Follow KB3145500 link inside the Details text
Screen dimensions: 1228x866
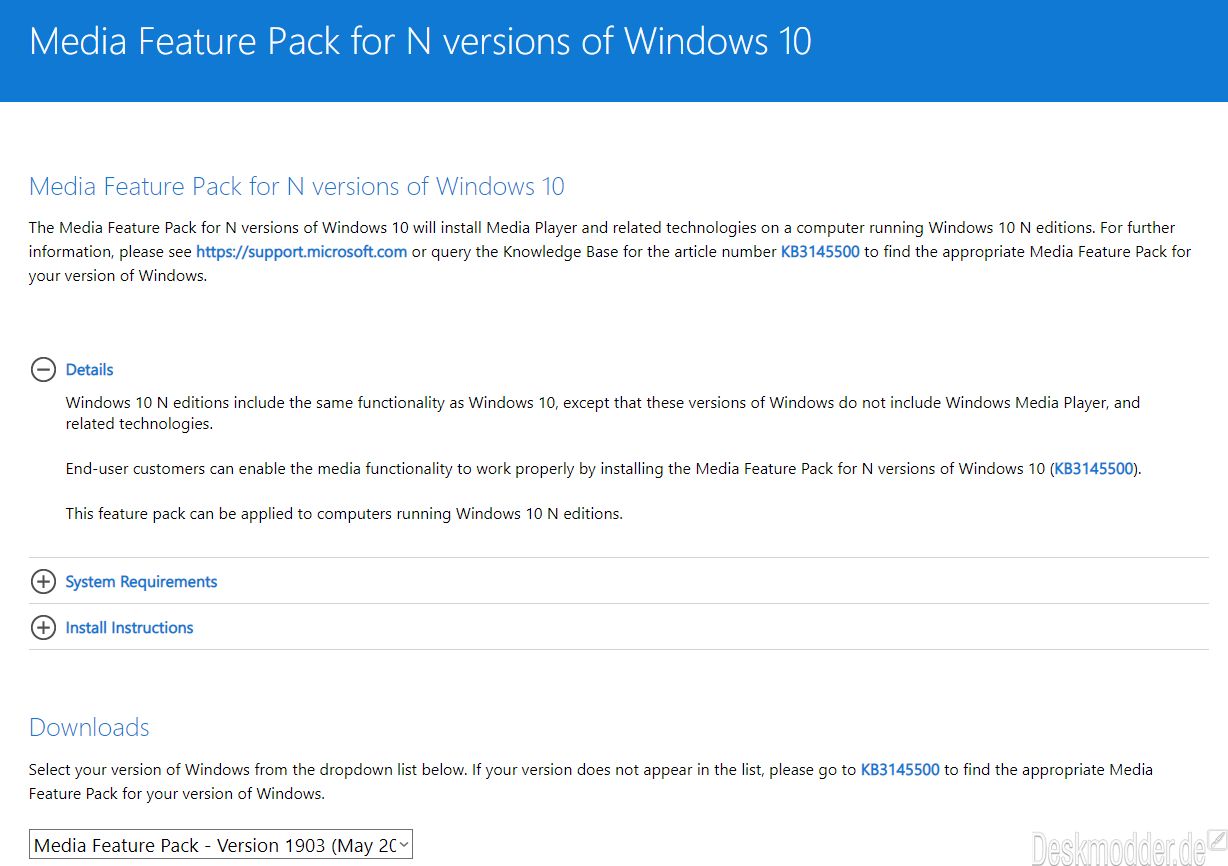coord(1095,468)
